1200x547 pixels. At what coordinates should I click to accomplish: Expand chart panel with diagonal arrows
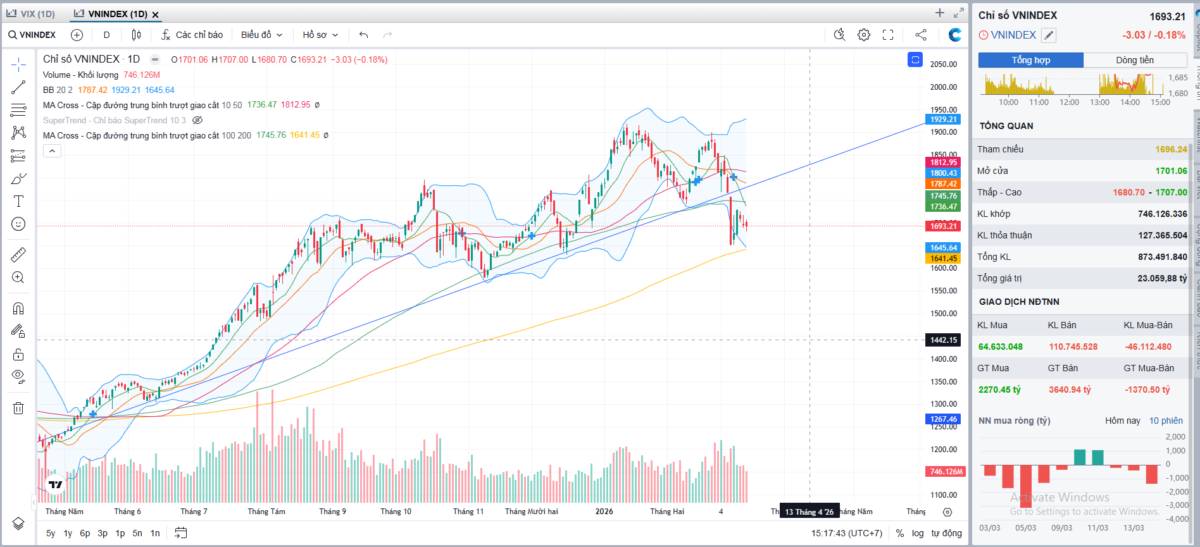959,13
